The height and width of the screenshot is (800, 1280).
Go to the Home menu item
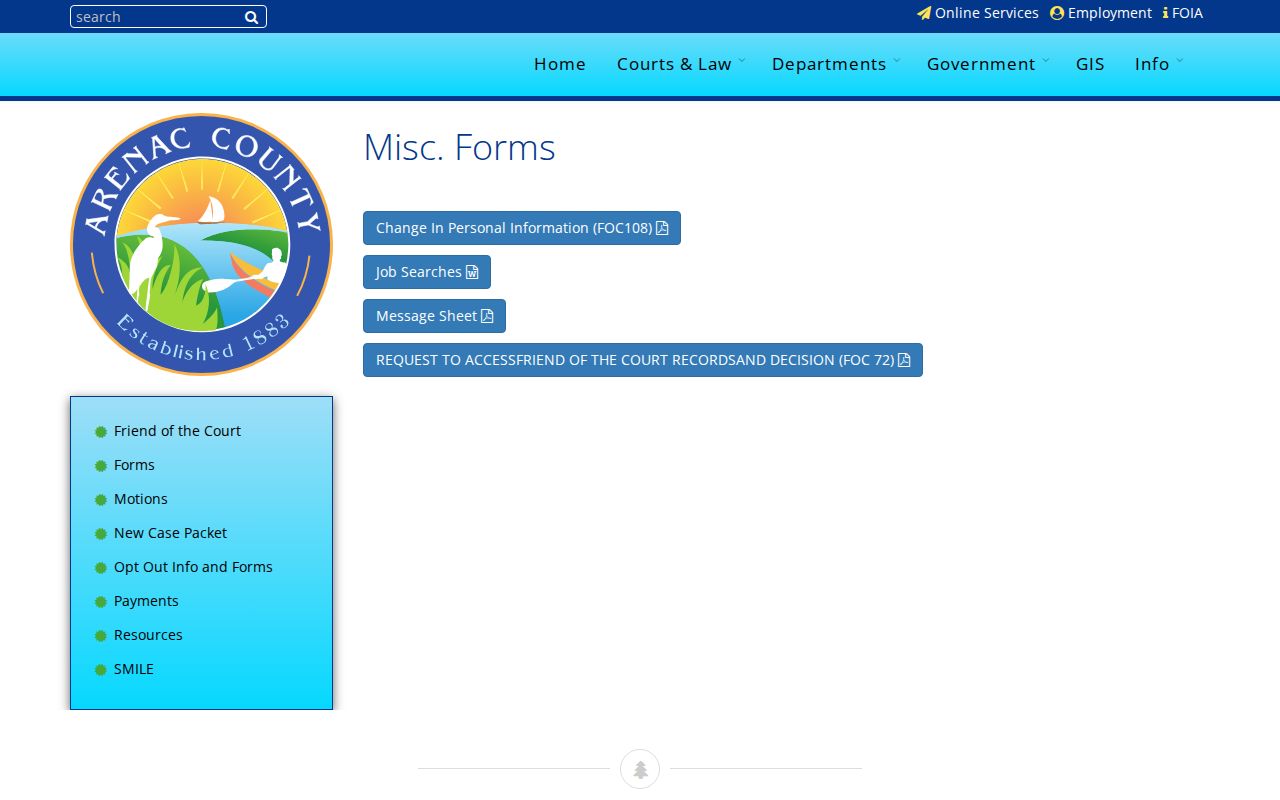[x=560, y=64]
